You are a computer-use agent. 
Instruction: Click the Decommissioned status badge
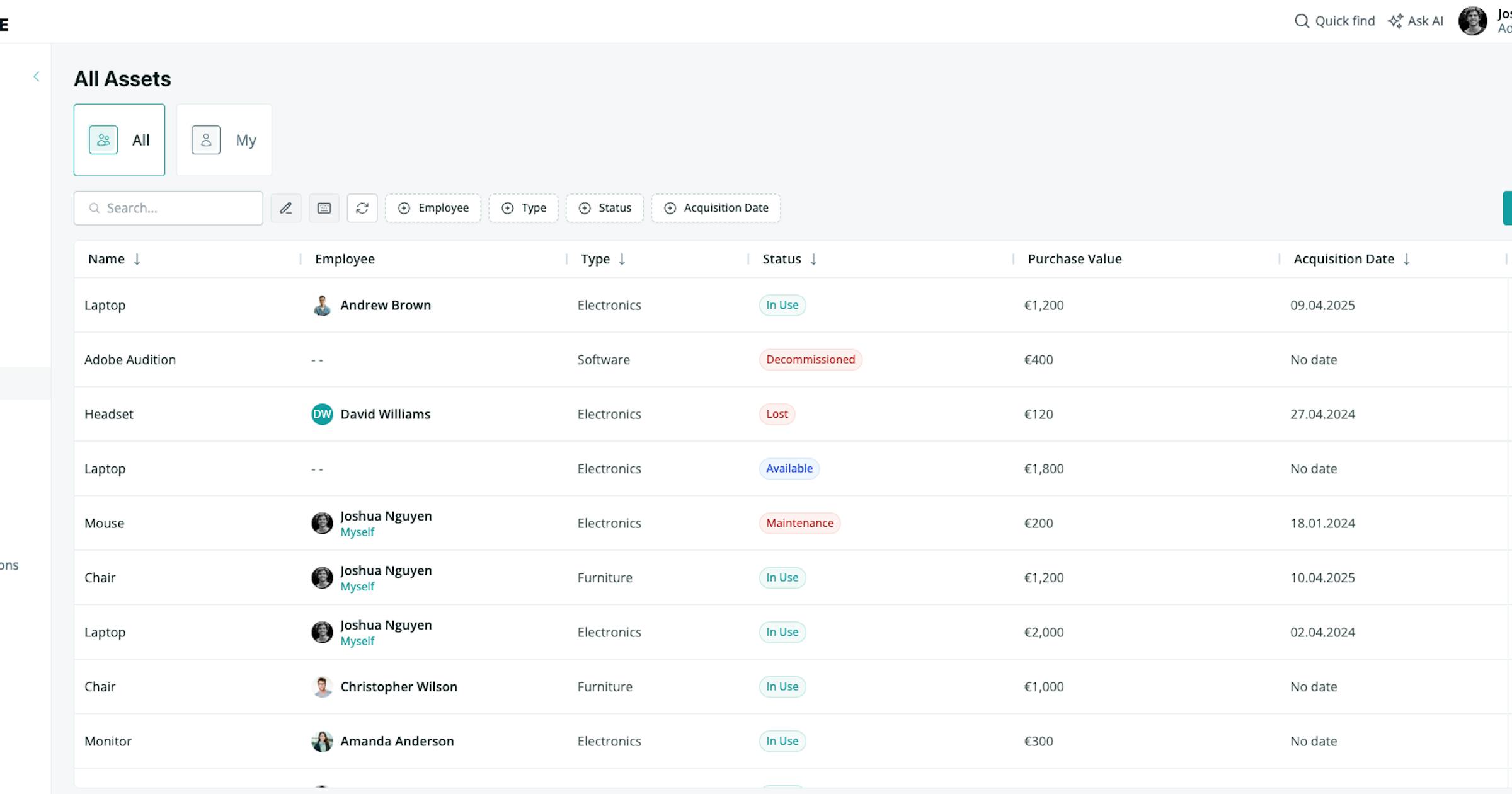(810, 359)
